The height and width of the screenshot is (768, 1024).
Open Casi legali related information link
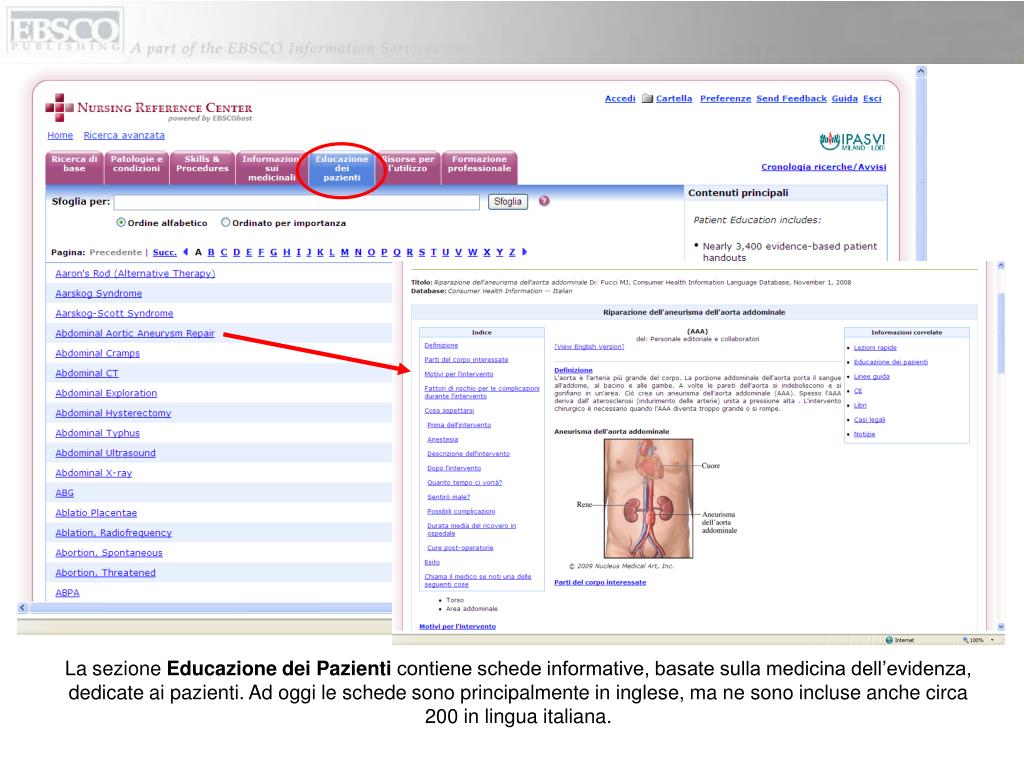click(x=869, y=420)
